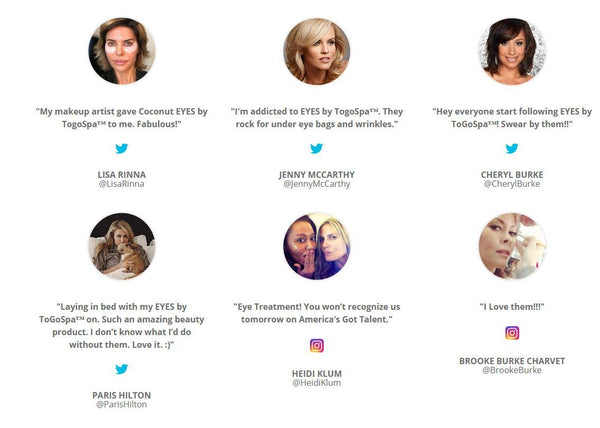
Task: Click the "I Love them!!!" quote text
Action: coord(512,307)
